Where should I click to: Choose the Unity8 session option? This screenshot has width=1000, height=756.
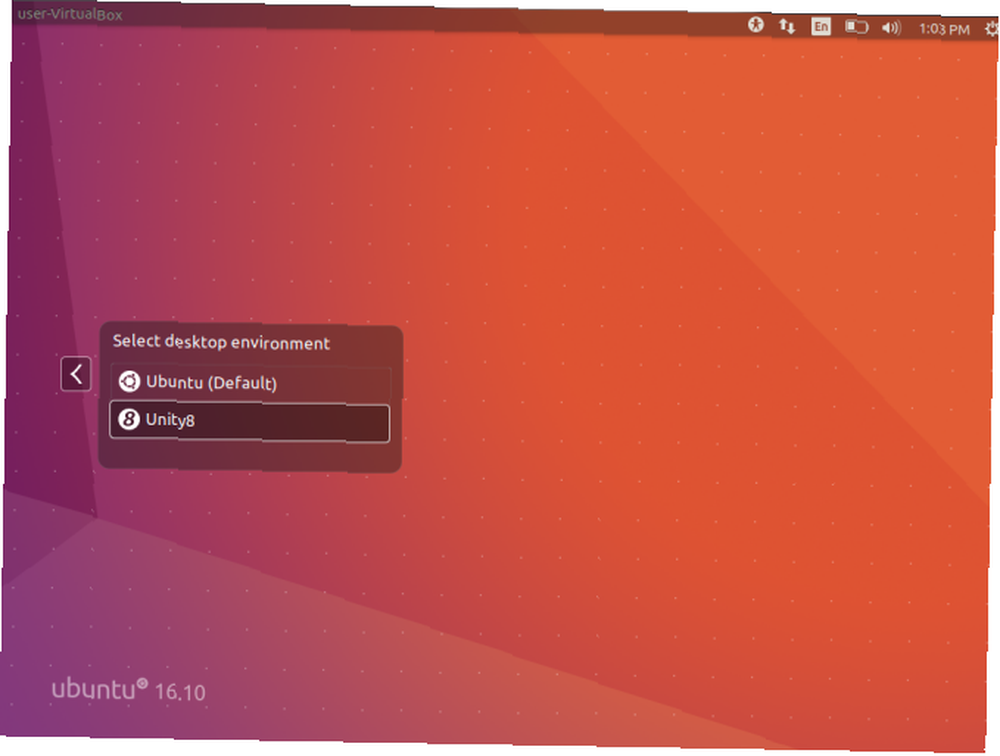click(249, 421)
